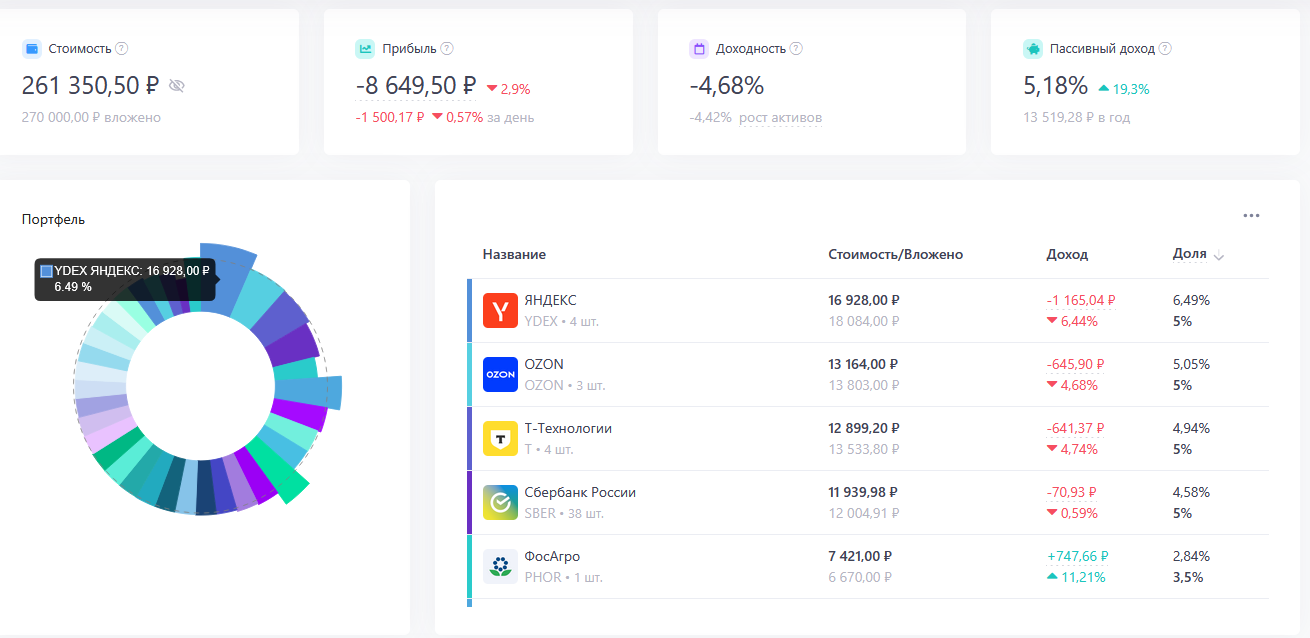1310x638 pixels.
Task: Click the calendar icon beside Доходность
Action: point(699,48)
